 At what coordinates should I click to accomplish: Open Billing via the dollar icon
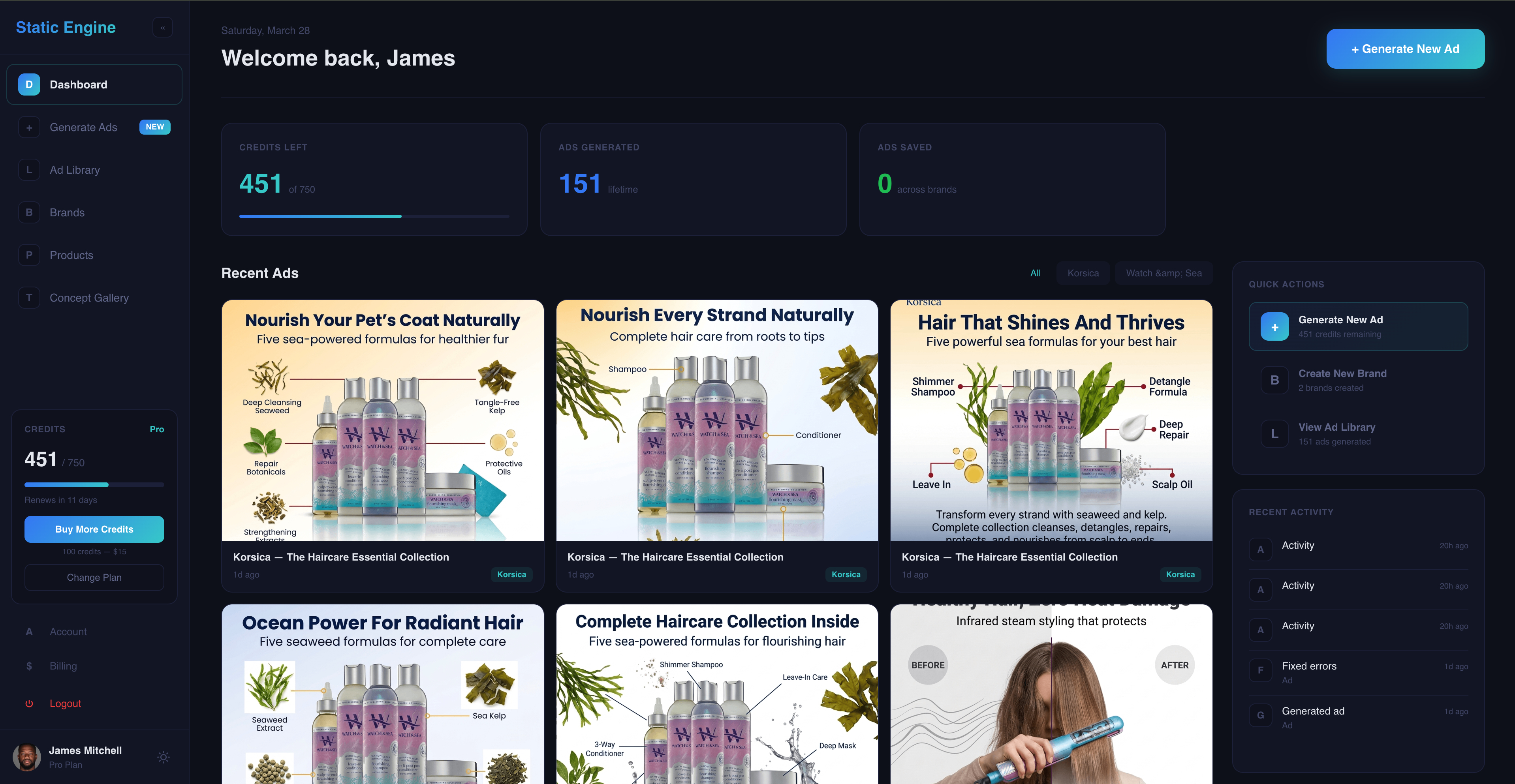(29, 666)
